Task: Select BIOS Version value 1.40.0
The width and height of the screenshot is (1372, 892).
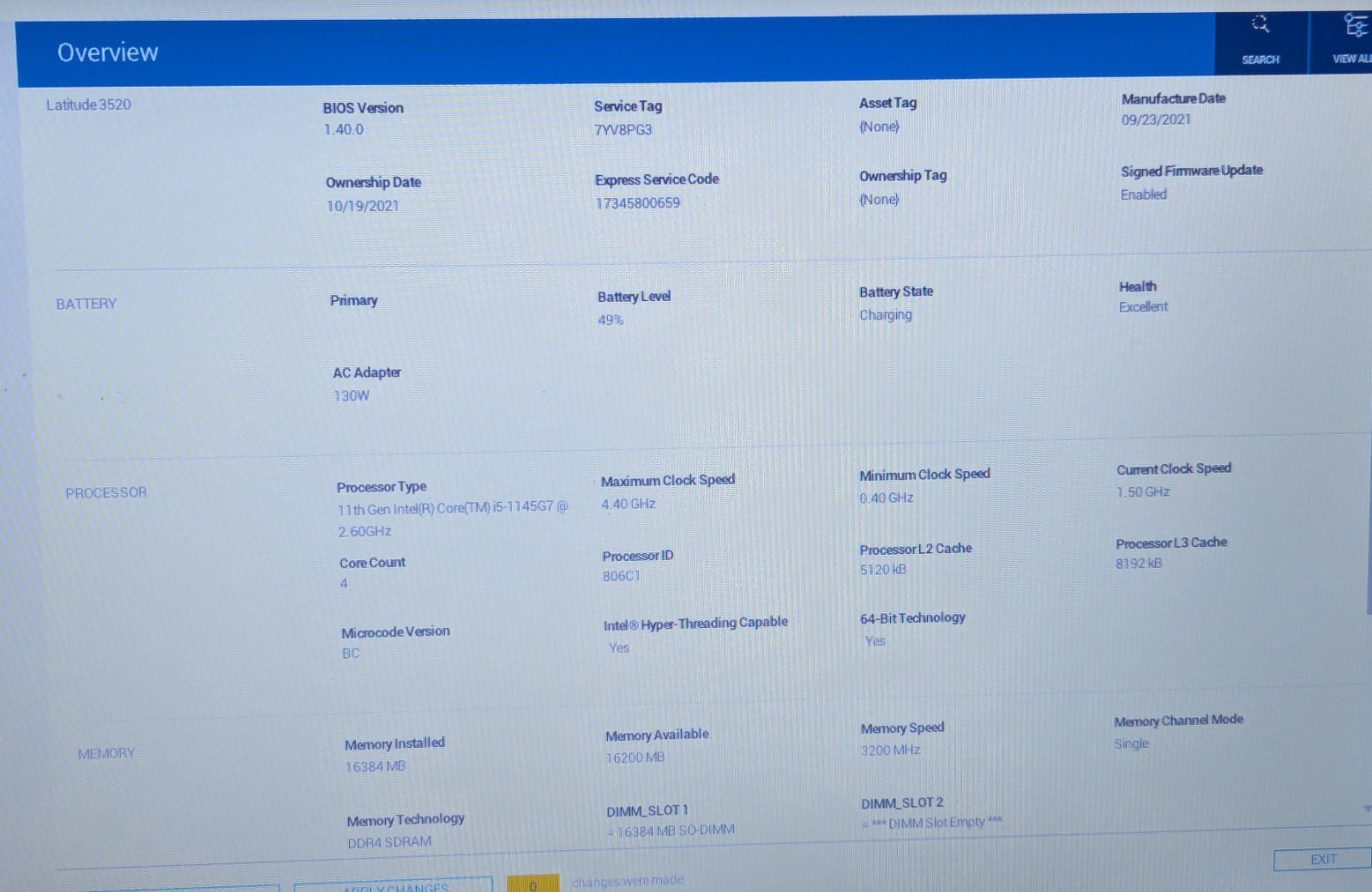Action: (343, 130)
